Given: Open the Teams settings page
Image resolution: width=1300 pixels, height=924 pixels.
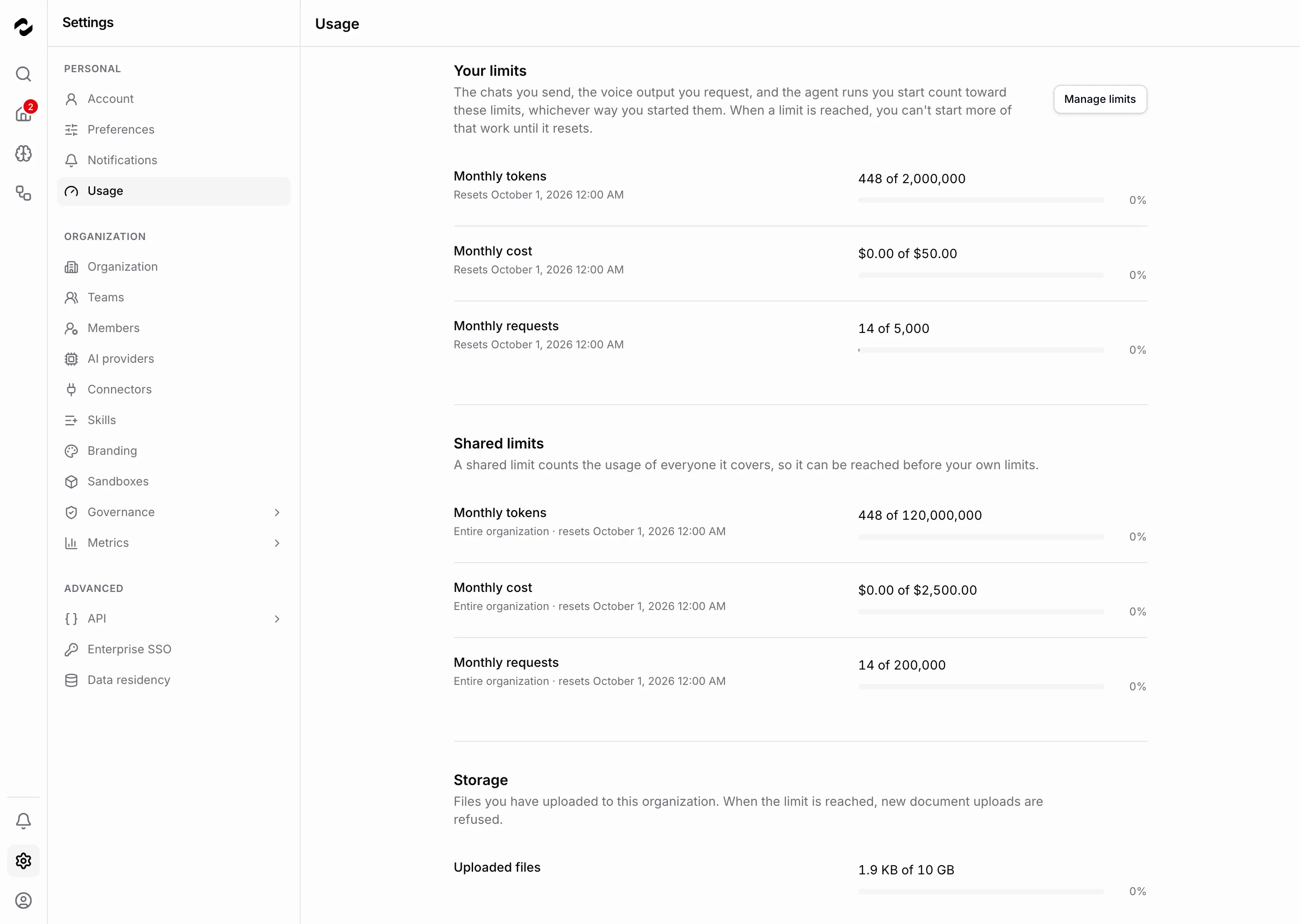Looking at the screenshot, I should click(x=174, y=298).
